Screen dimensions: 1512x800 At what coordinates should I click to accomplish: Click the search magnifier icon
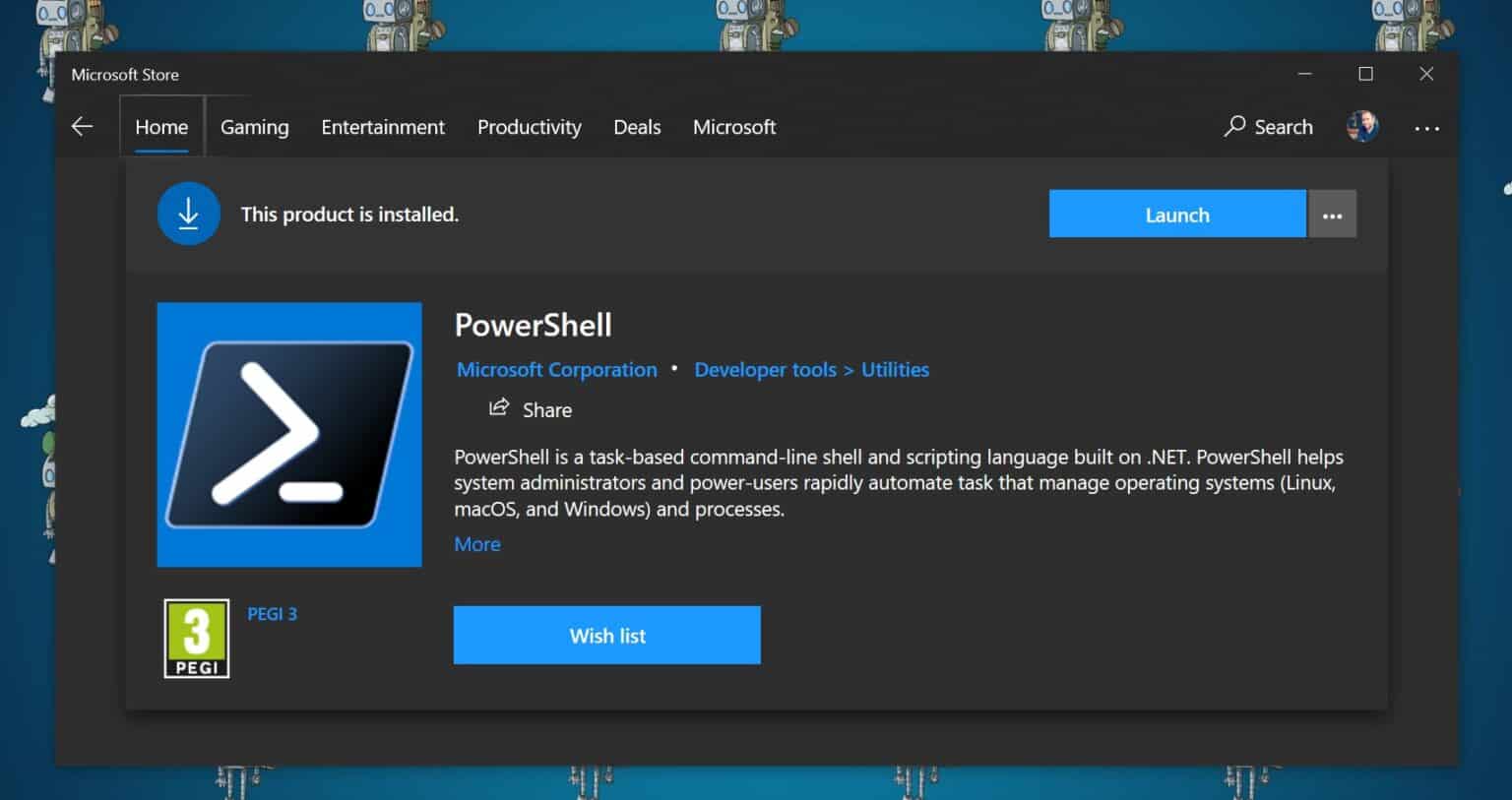[x=1234, y=126]
